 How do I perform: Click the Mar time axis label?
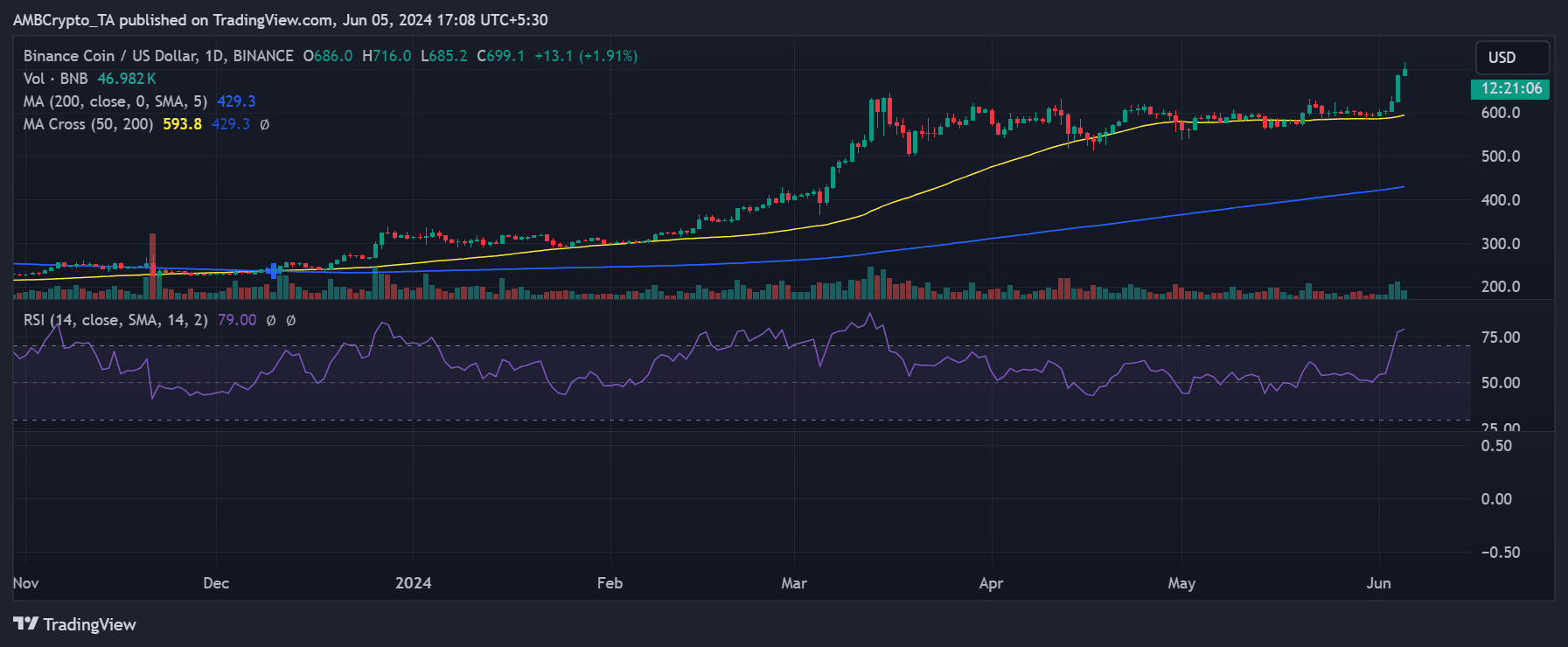pos(794,583)
